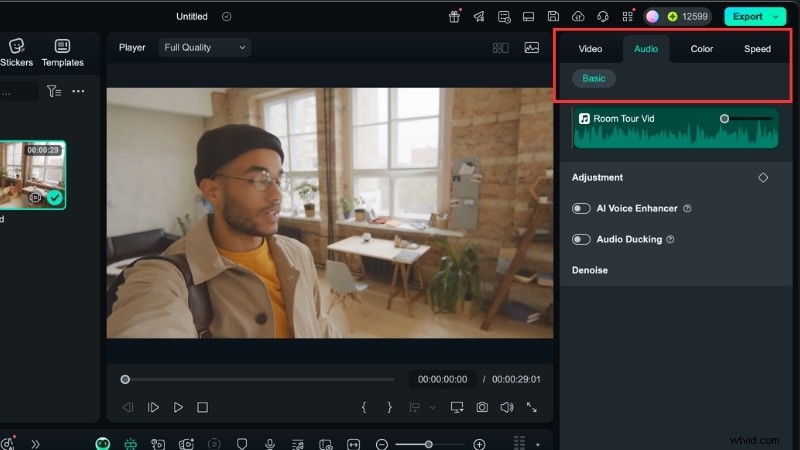800x450 pixels.
Task: Enter fullscreen preview with expand arrows
Action: pos(532,407)
